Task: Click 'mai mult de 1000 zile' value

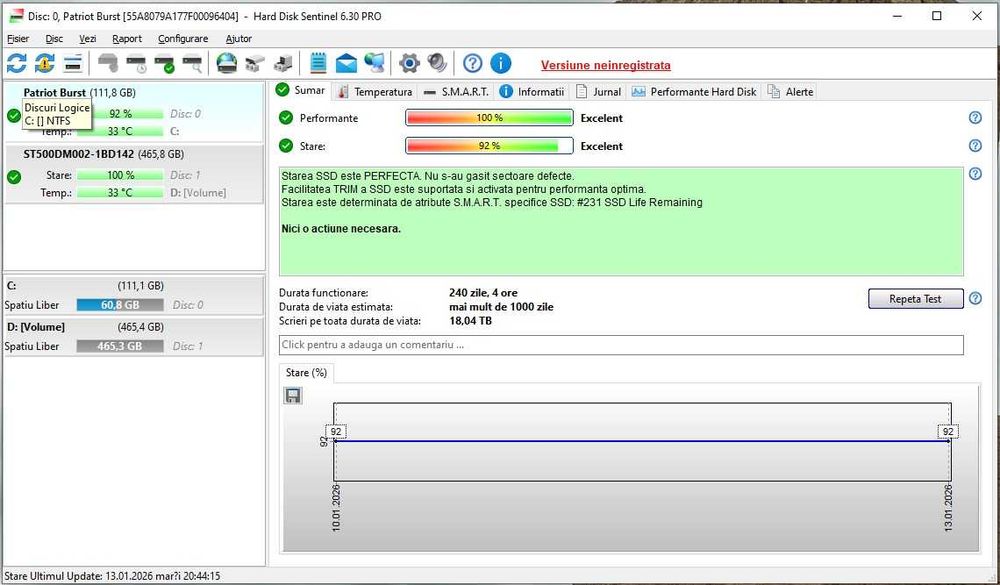Action: pyautogui.click(x=501, y=307)
